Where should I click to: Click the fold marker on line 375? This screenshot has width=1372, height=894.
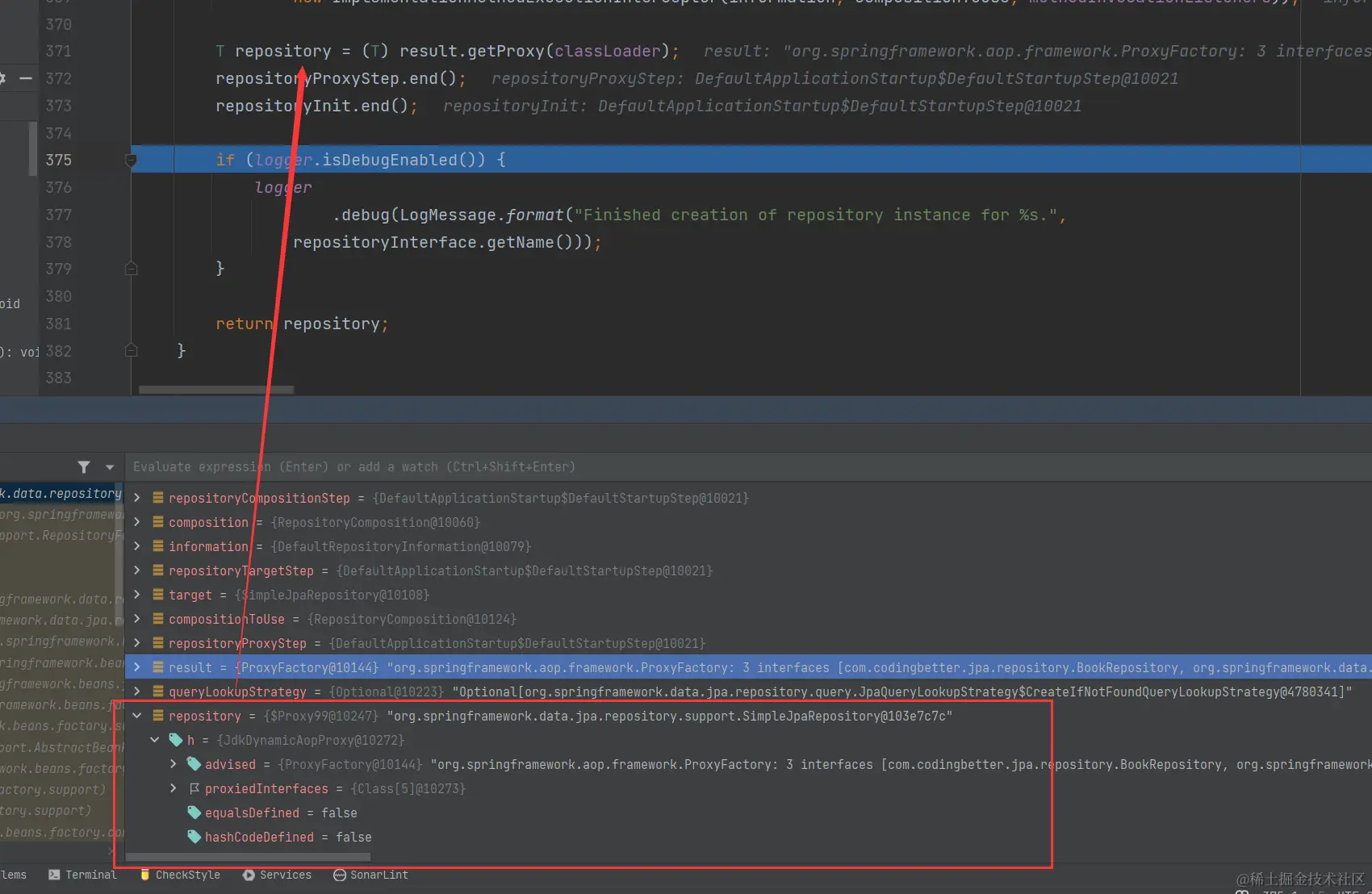click(x=131, y=160)
